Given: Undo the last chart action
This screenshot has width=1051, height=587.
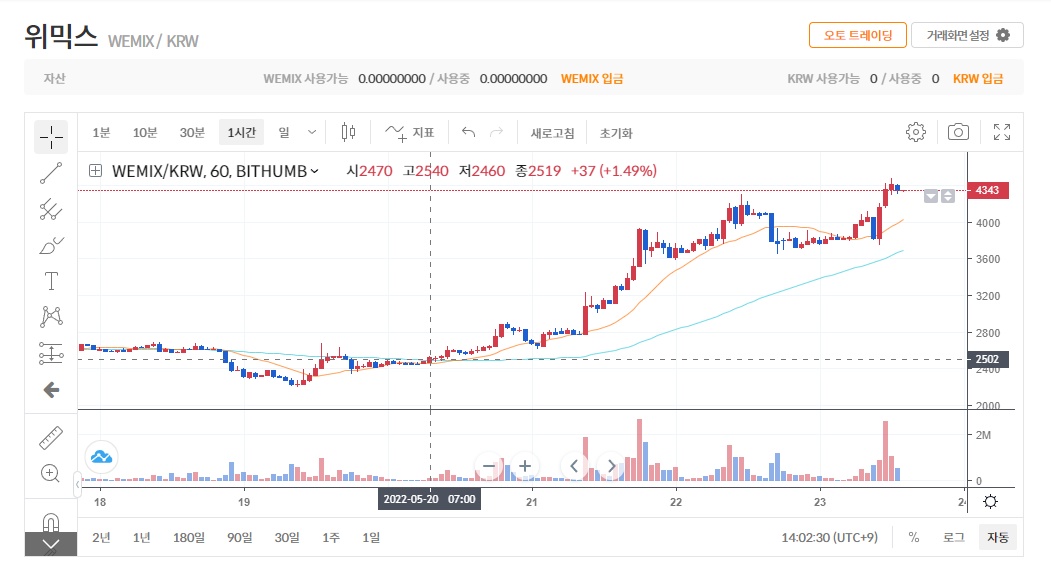Looking at the screenshot, I should pos(469,133).
